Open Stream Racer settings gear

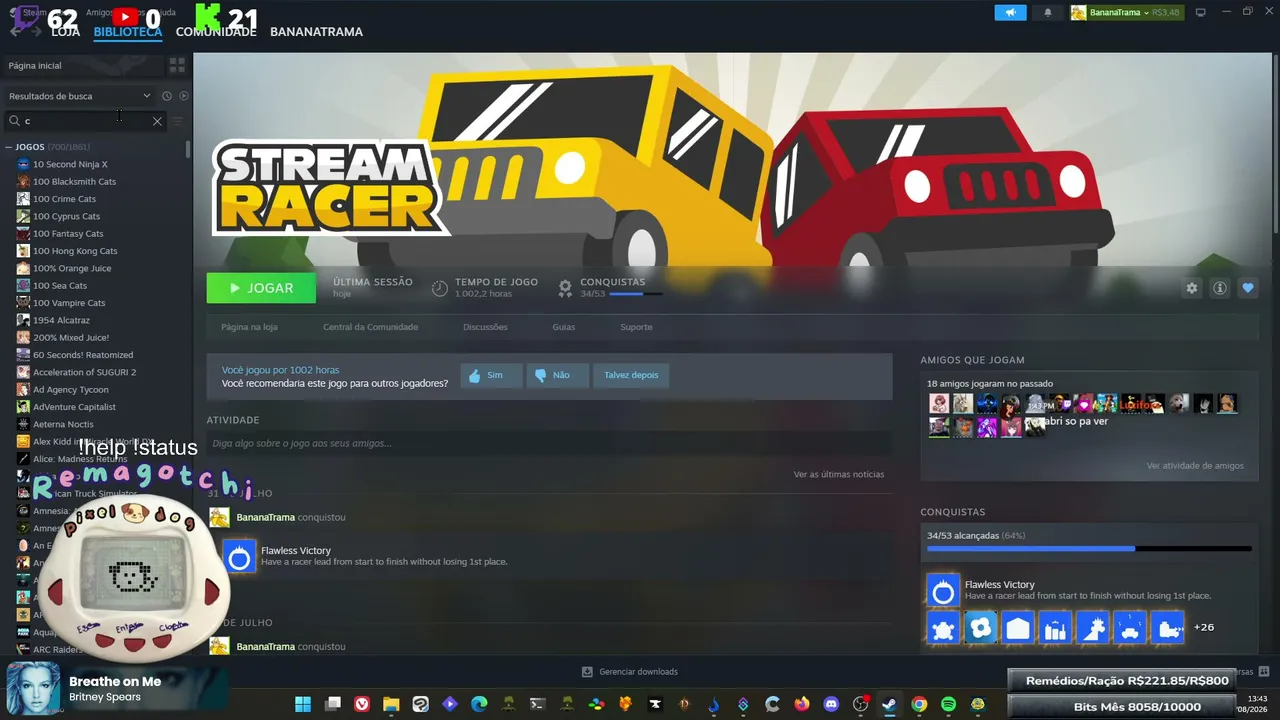coord(1192,288)
